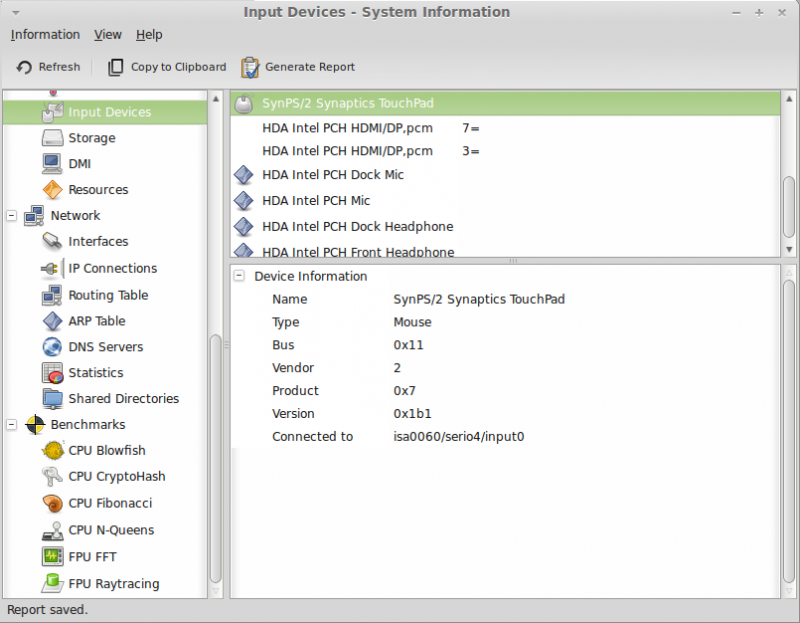Viewport: 800px width, 623px height.
Task: Select the CPU Blowfish benchmark icon
Action: 53,450
